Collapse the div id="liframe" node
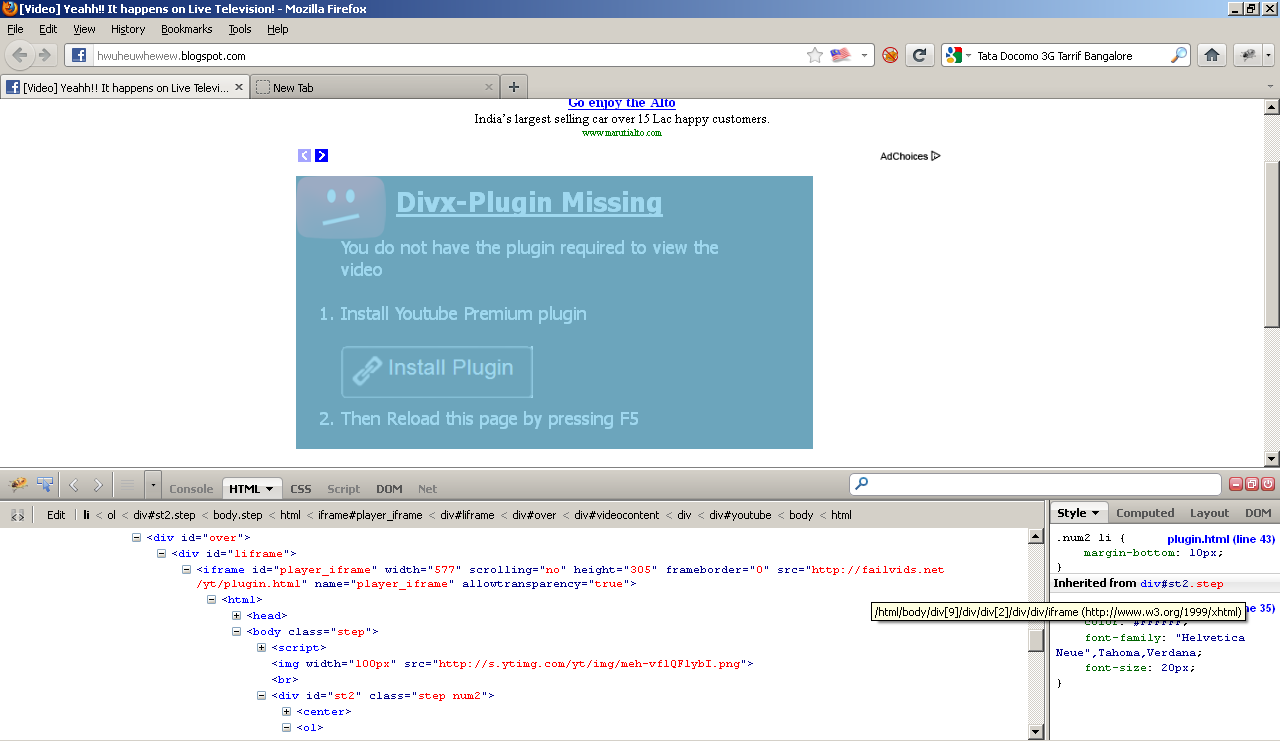Image resolution: width=1280 pixels, height=741 pixels. click(x=162, y=553)
